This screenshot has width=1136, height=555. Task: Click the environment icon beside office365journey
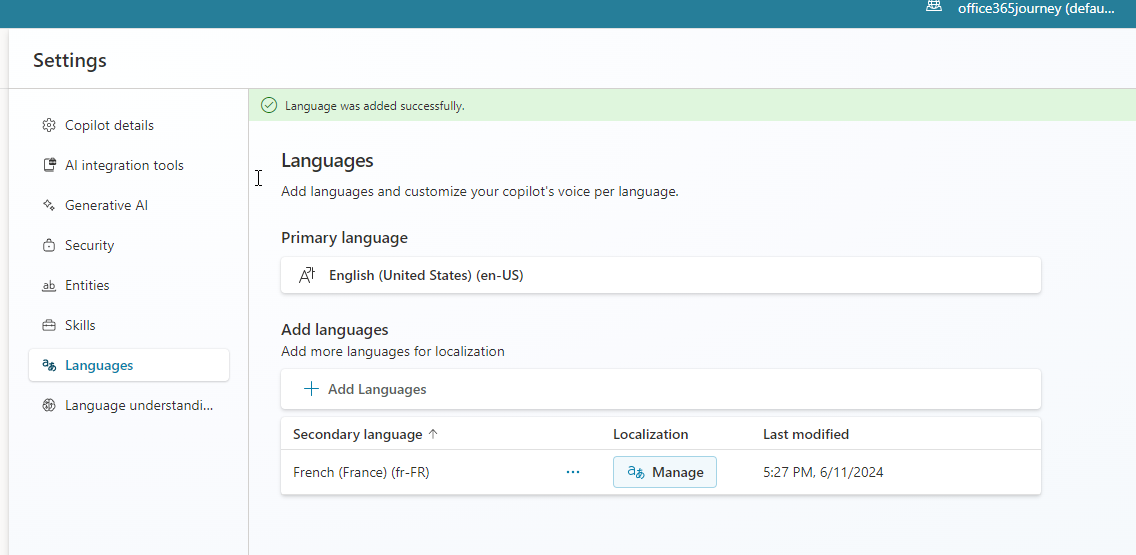click(934, 7)
